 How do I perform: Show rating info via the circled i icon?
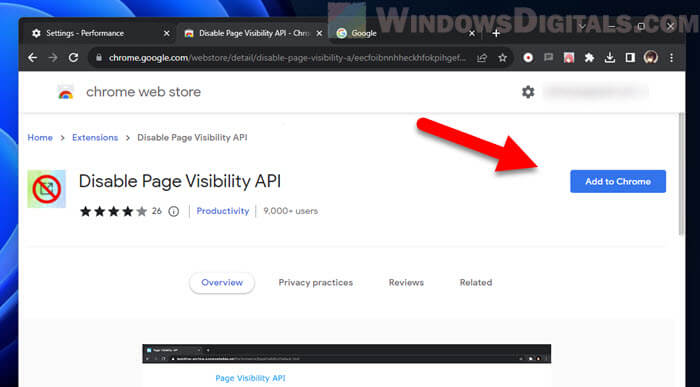coord(174,212)
